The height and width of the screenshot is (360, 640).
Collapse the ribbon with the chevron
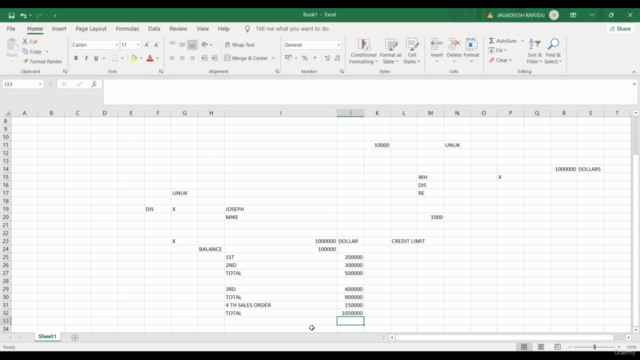coord(634,72)
